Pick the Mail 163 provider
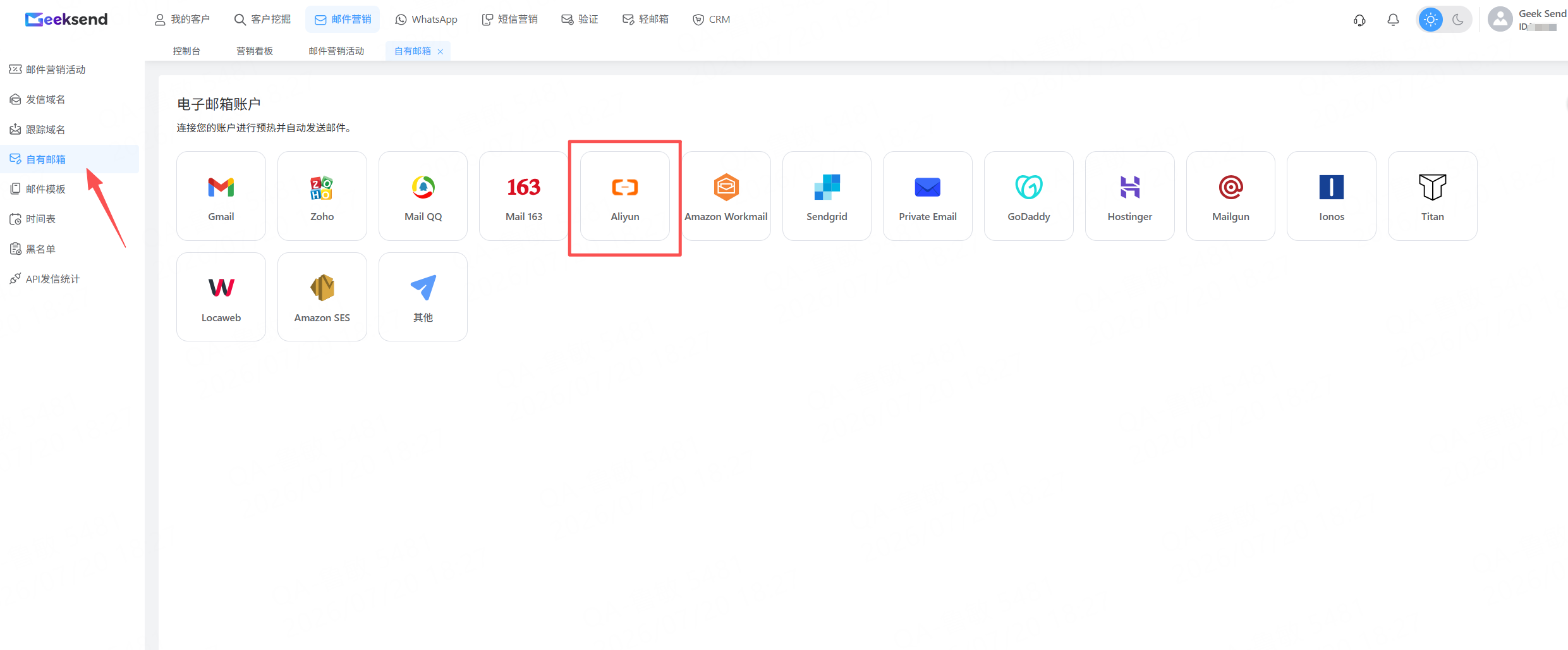This screenshot has width=1568, height=650. (524, 196)
